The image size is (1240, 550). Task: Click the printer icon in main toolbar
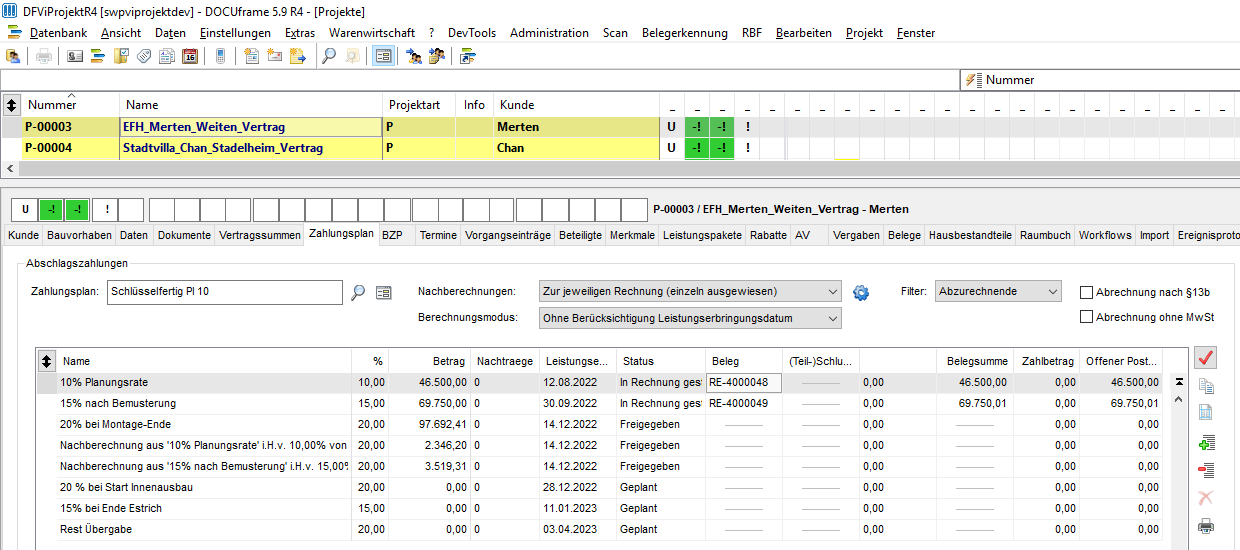click(x=44, y=56)
